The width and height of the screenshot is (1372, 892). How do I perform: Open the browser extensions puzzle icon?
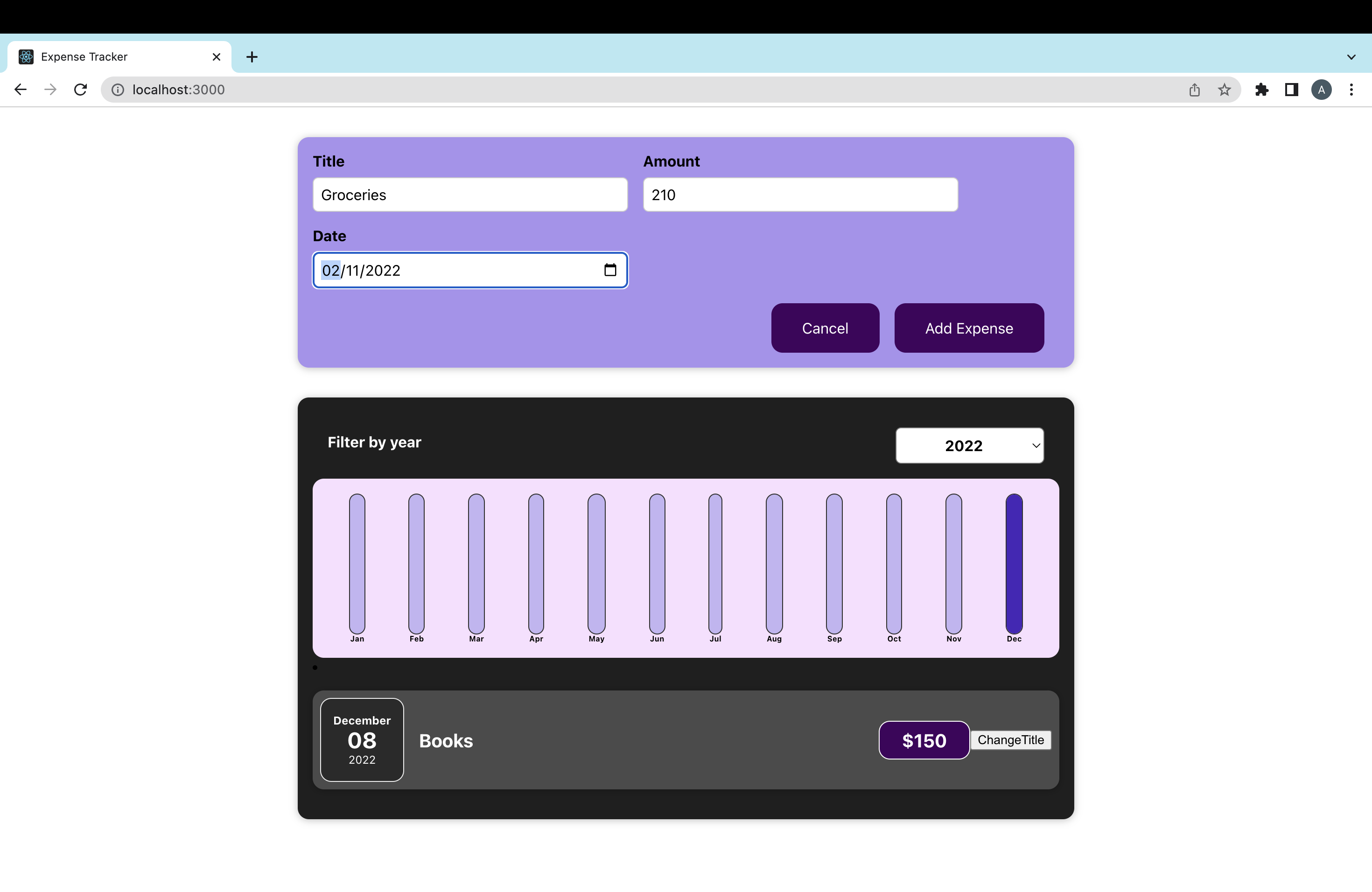click(x=1262, y=89)
